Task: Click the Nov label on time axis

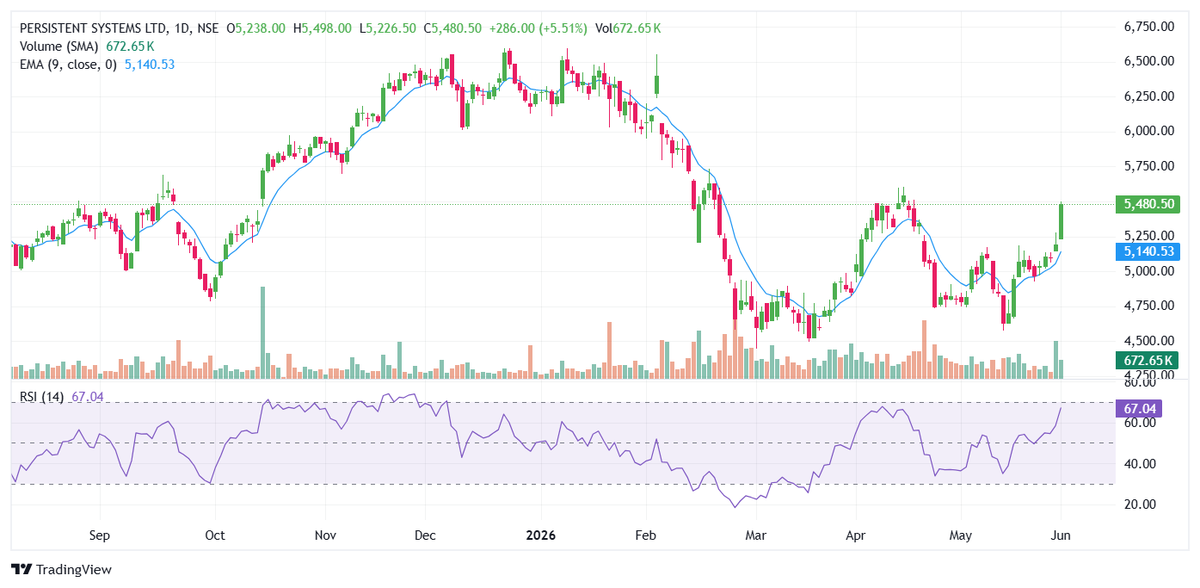Action: tap(325, 535)
